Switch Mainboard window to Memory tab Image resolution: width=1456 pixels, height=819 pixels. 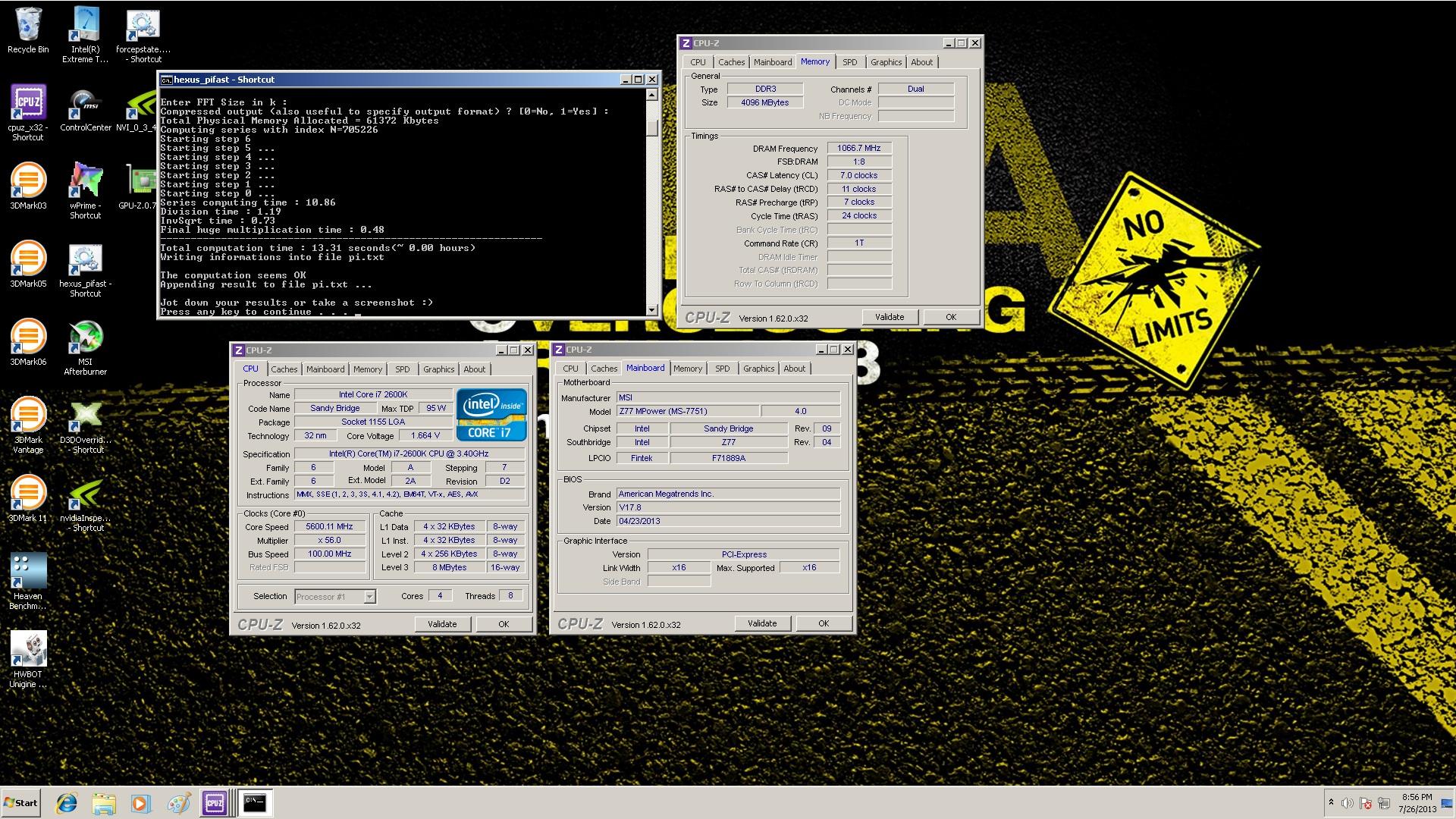(688, 369)
